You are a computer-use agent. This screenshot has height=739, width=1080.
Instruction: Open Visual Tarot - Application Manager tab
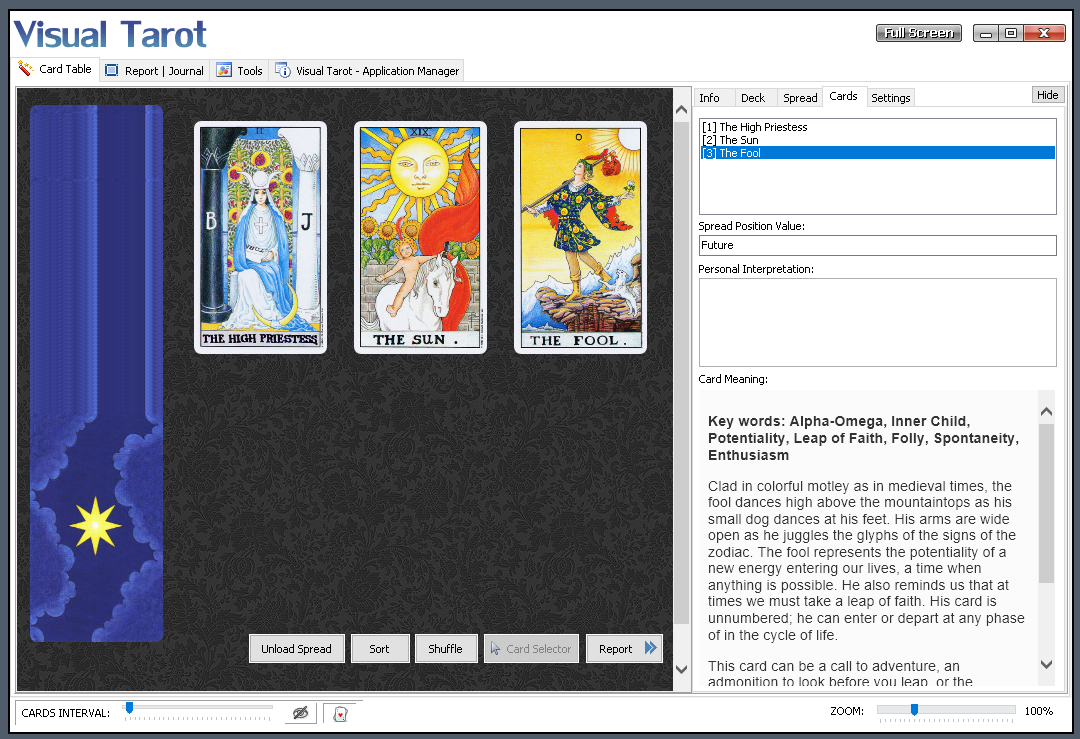click(367, 70)
